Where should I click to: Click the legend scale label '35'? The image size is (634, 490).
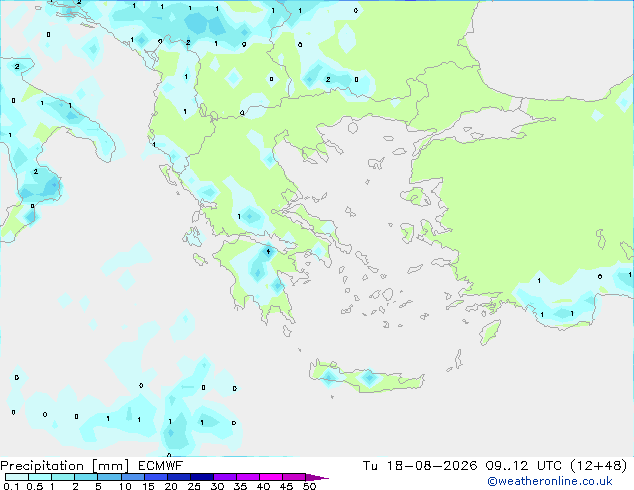tap(240, 486)
